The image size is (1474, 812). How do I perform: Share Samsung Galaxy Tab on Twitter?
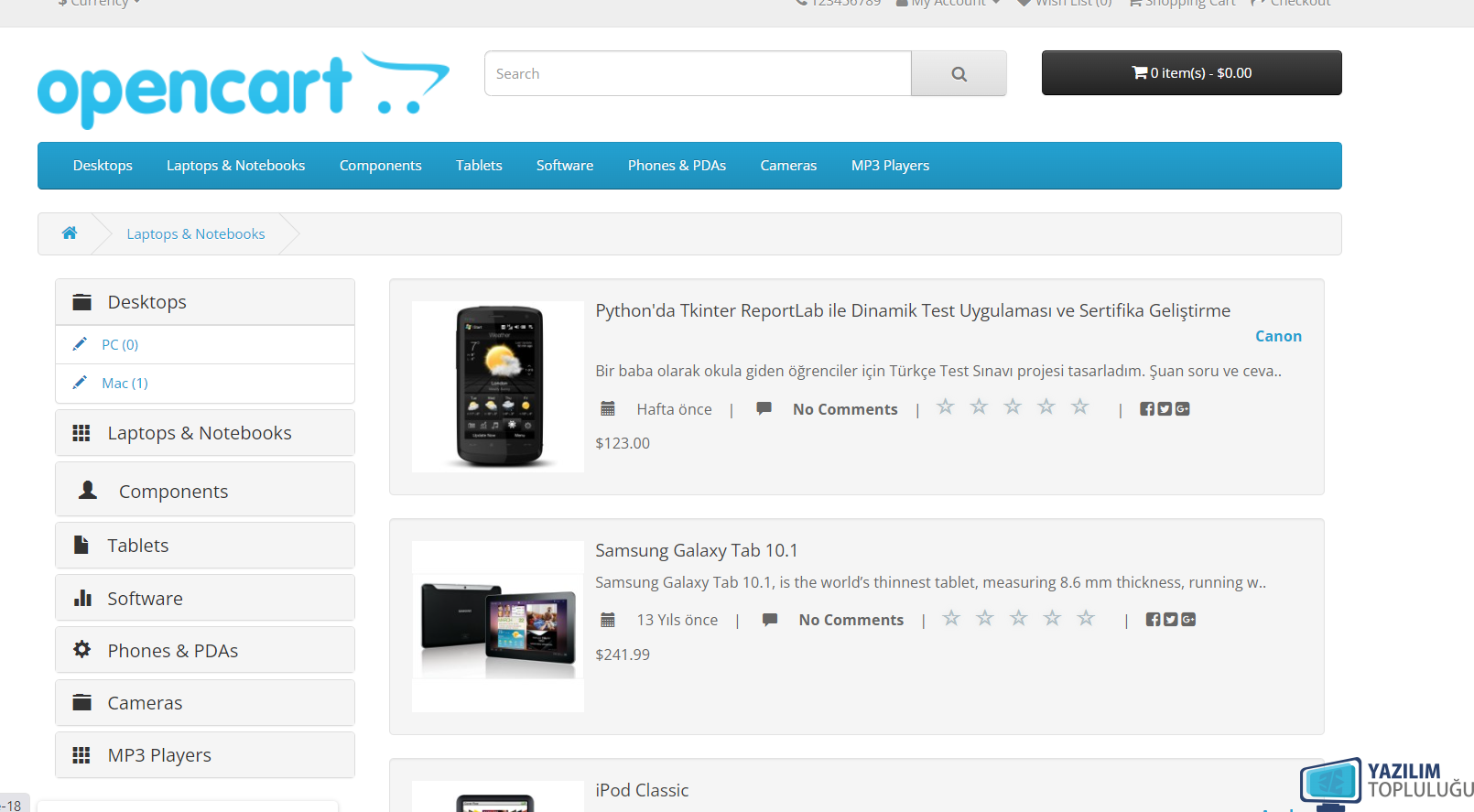click(x=1171, y=620)
